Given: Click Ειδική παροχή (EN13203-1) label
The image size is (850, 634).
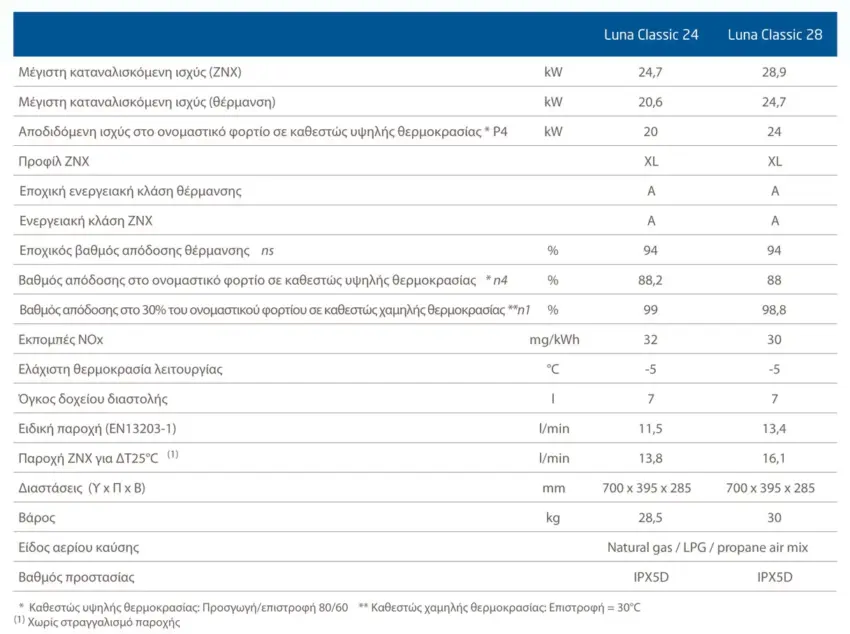Looking at the screenshot, I should [x=98, y=429].
